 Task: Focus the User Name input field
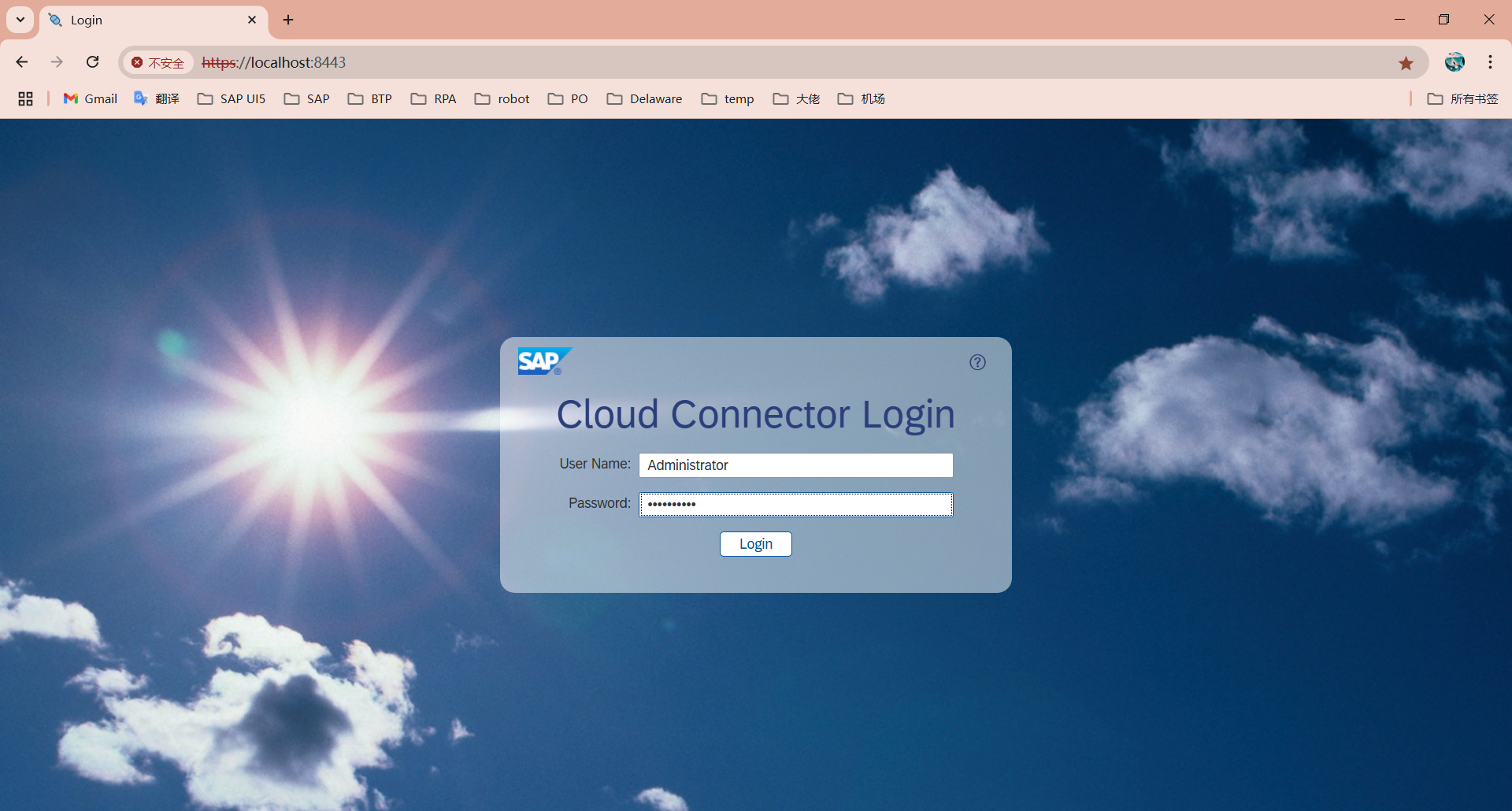click(x=796, y=465)
